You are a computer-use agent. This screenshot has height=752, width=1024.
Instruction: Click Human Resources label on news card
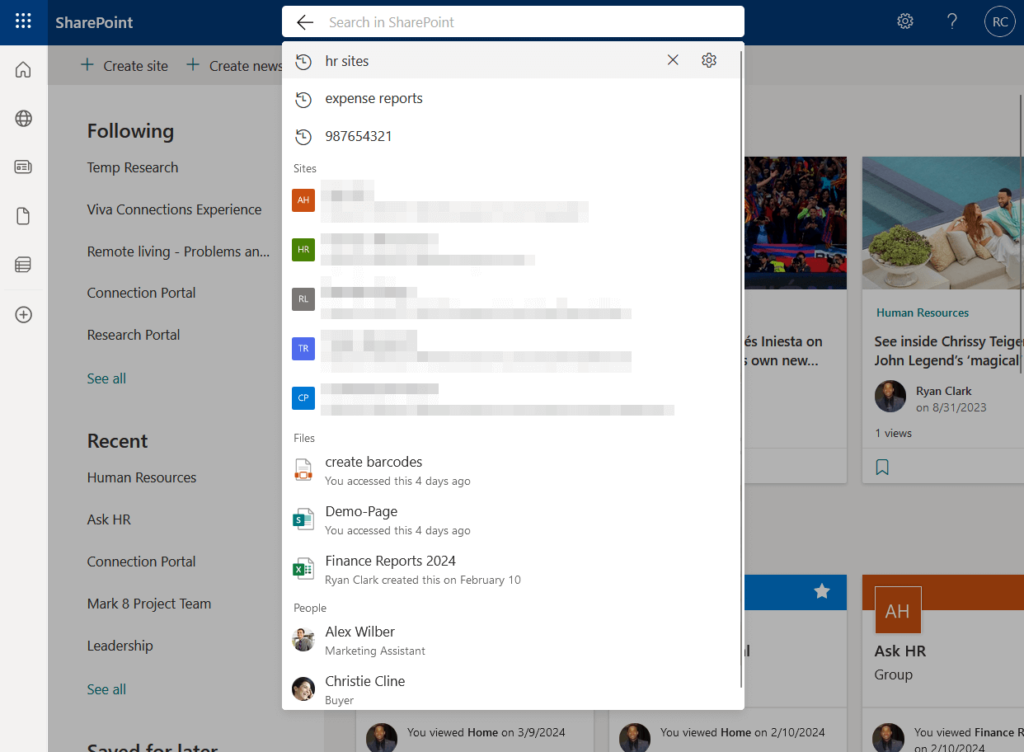(922, 313)
